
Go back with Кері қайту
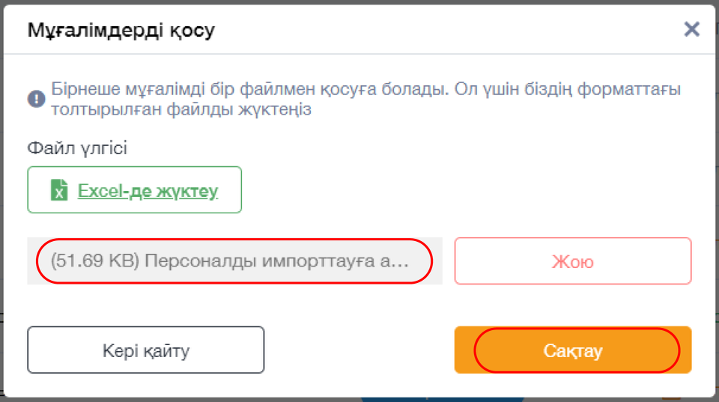coord(146,351)
